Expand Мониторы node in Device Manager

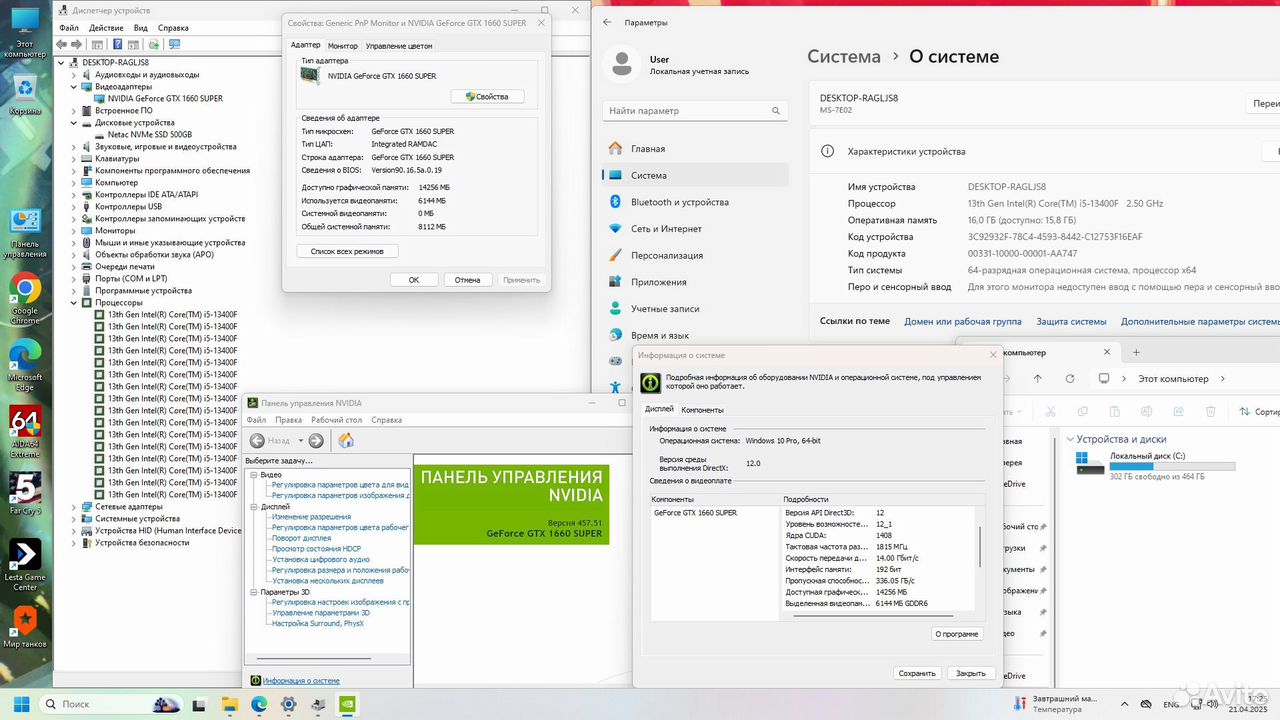(73, 231)
